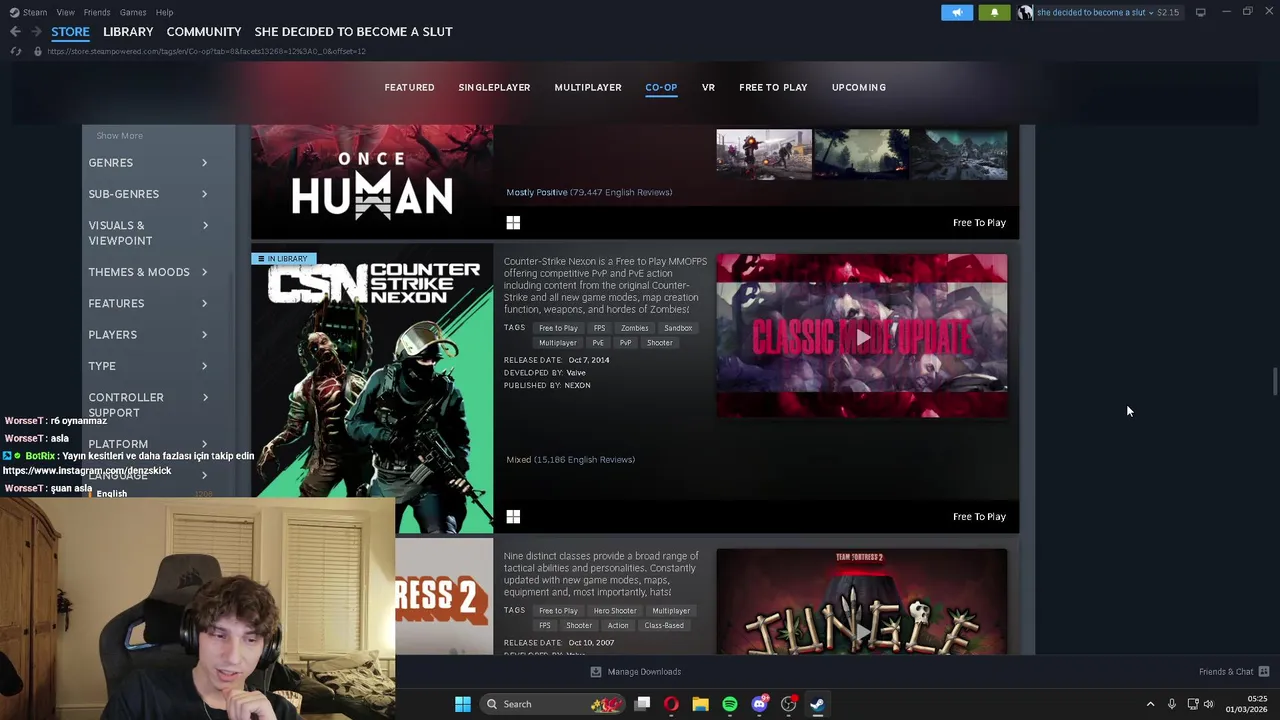Click the Steam page vertical scrollbar
Viewport: 1280px width, 720px height.
(x=1274, y=382)
